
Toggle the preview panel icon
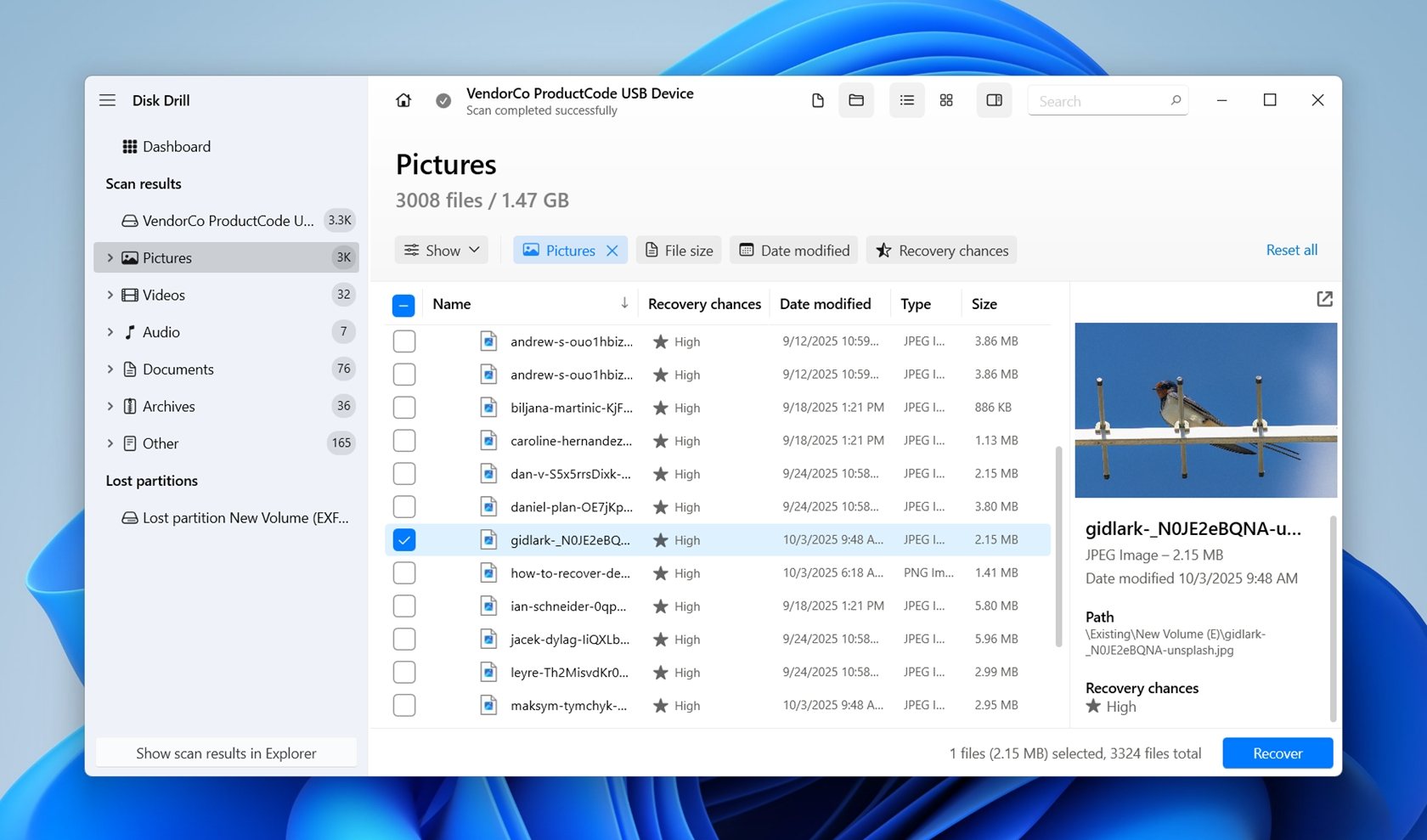994,100
